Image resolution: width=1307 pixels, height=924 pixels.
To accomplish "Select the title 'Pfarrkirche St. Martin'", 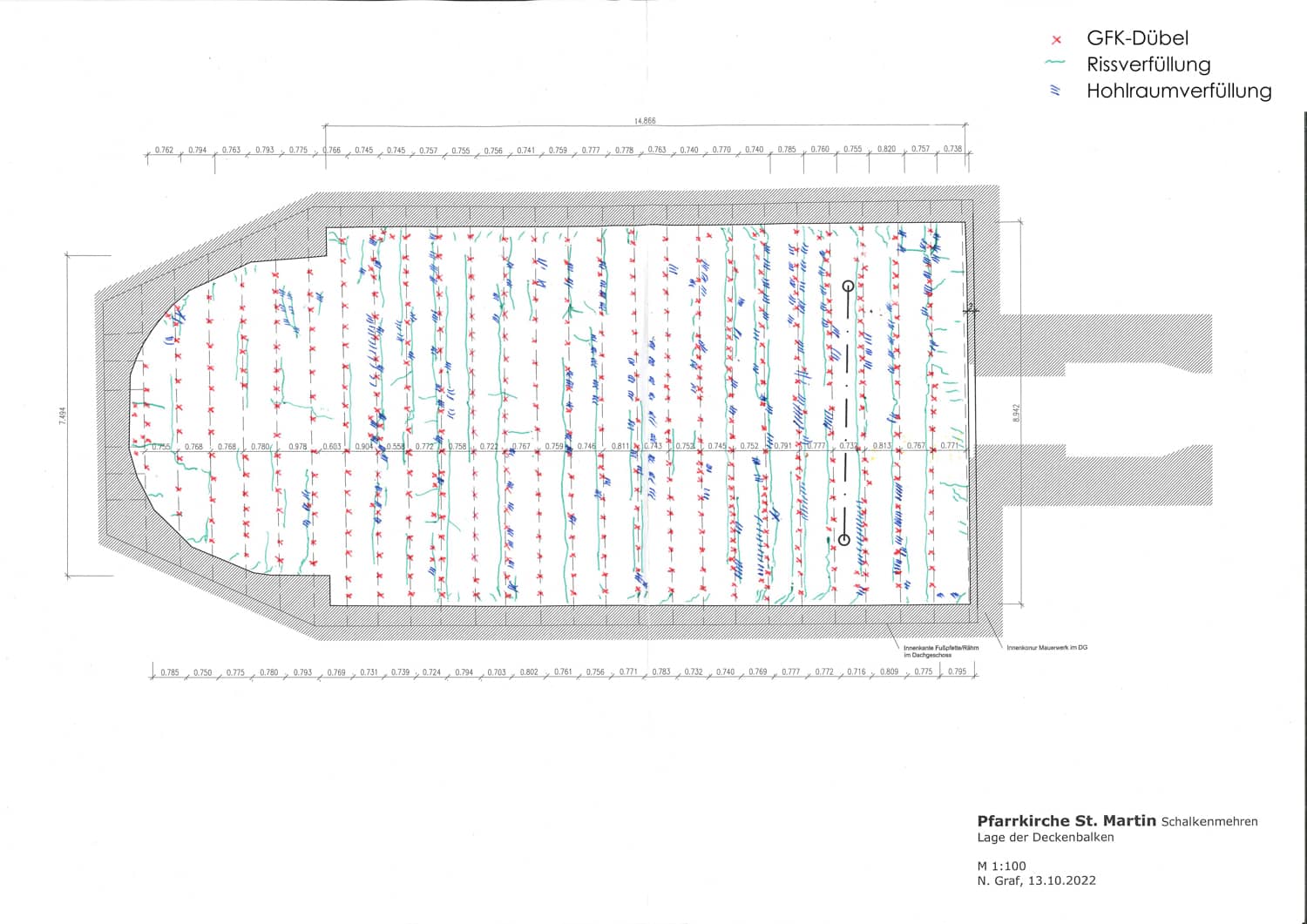I will [x=1067, y=820].
